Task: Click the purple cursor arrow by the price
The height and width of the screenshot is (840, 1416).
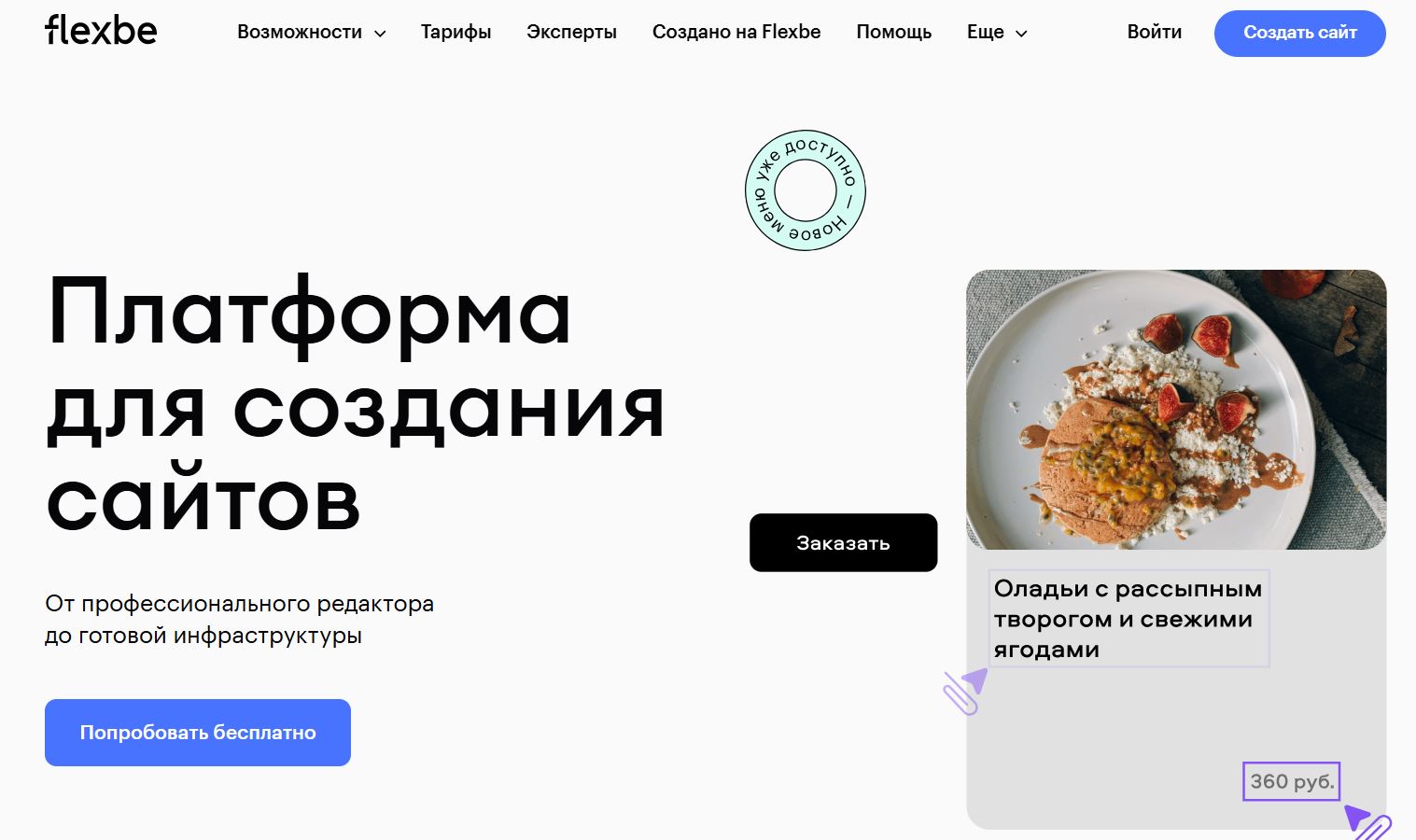Action: coord(1367,822)
